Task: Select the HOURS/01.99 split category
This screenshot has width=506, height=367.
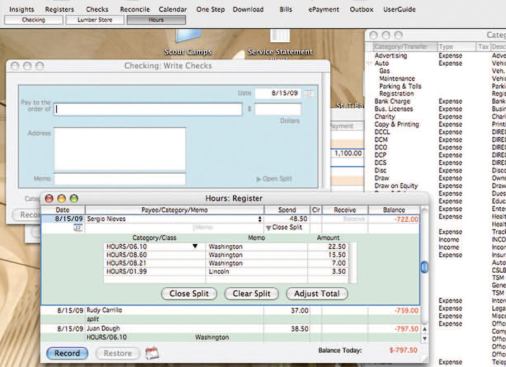Action: (126, 272)
